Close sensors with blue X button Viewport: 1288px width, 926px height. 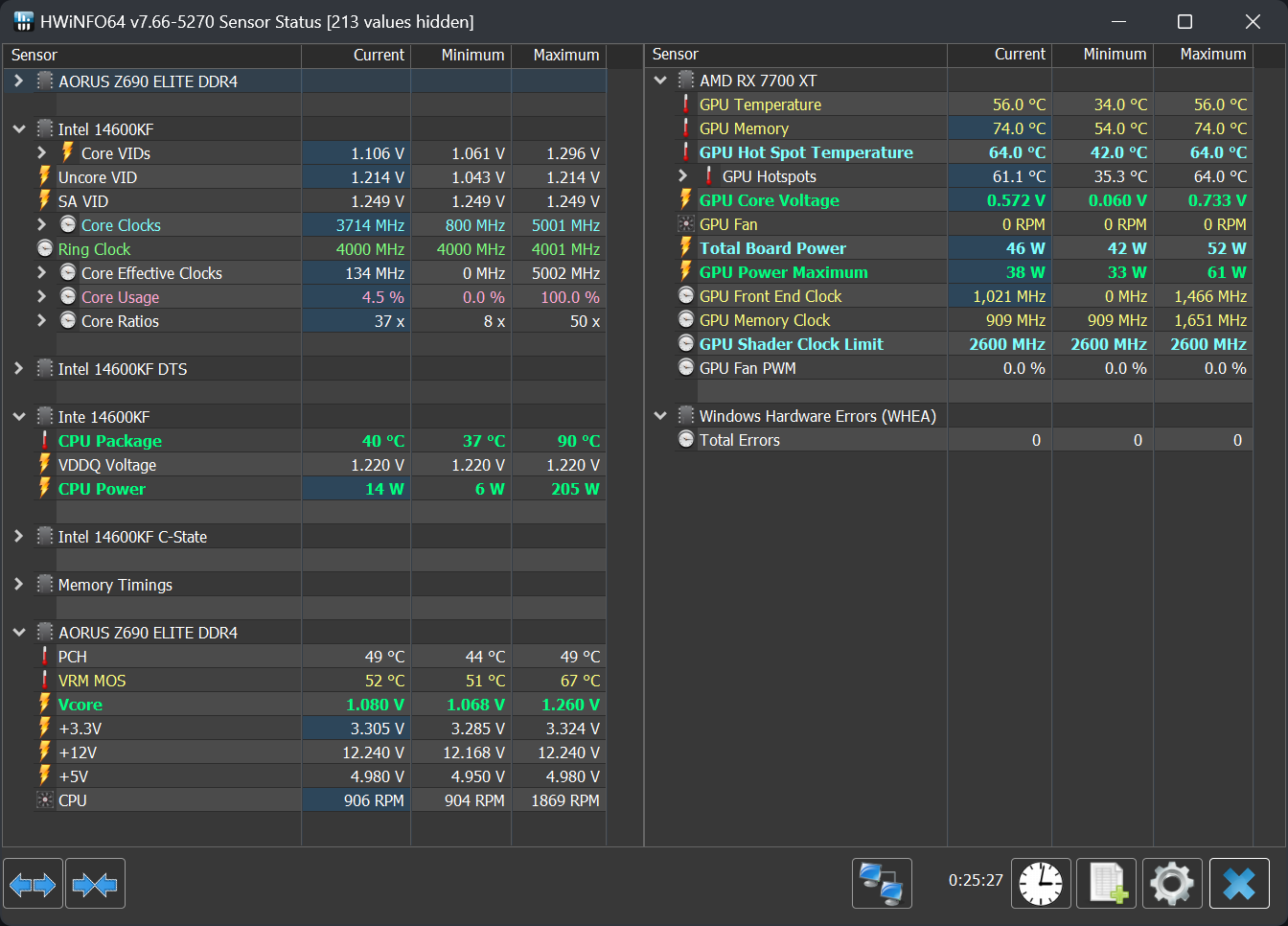[1239, 884]
